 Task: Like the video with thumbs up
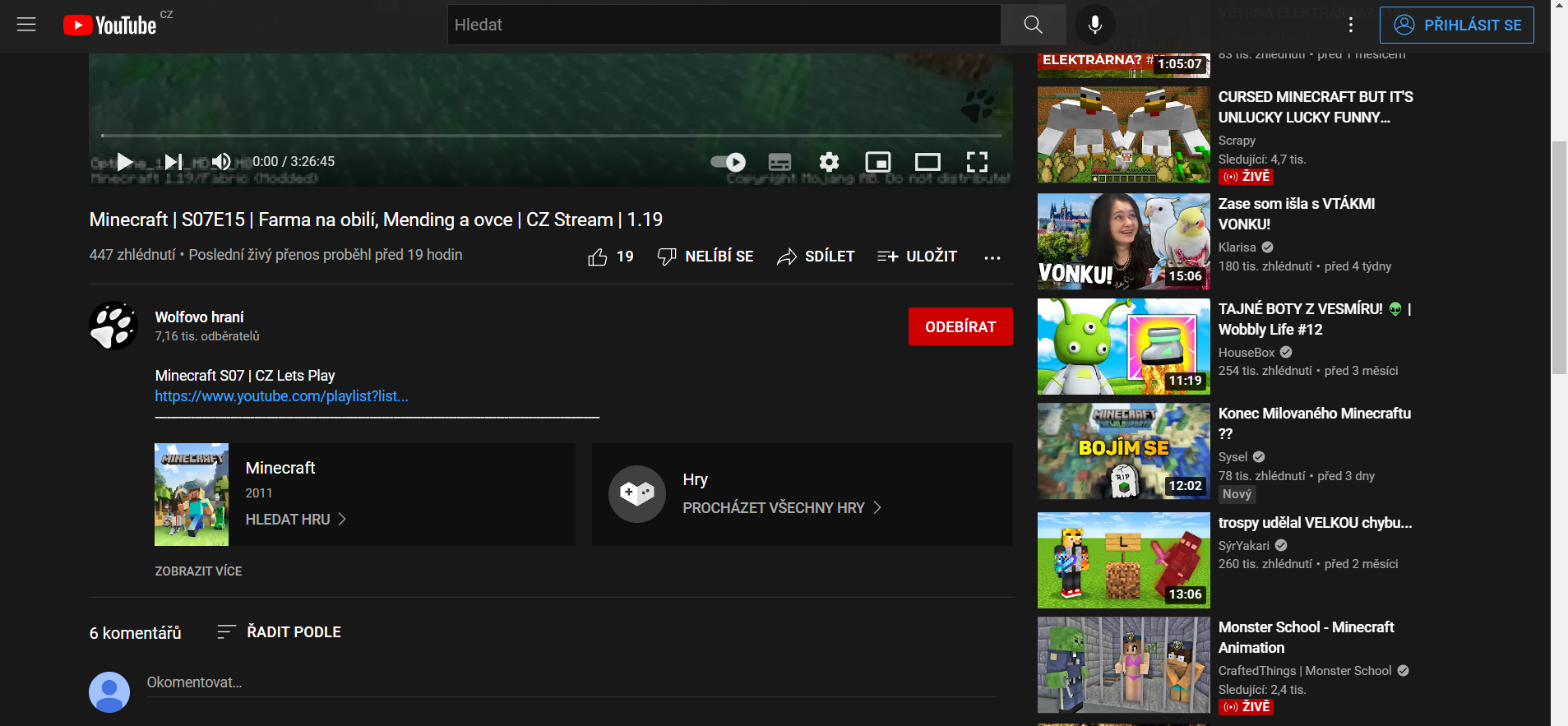coord(611,257)
